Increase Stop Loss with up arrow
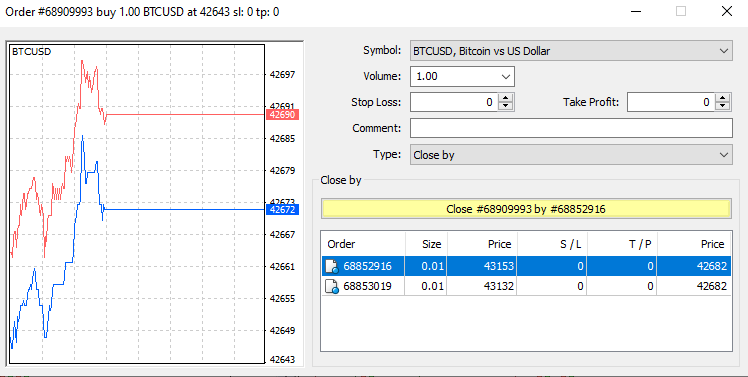748x377 pixels. [506, 98]
